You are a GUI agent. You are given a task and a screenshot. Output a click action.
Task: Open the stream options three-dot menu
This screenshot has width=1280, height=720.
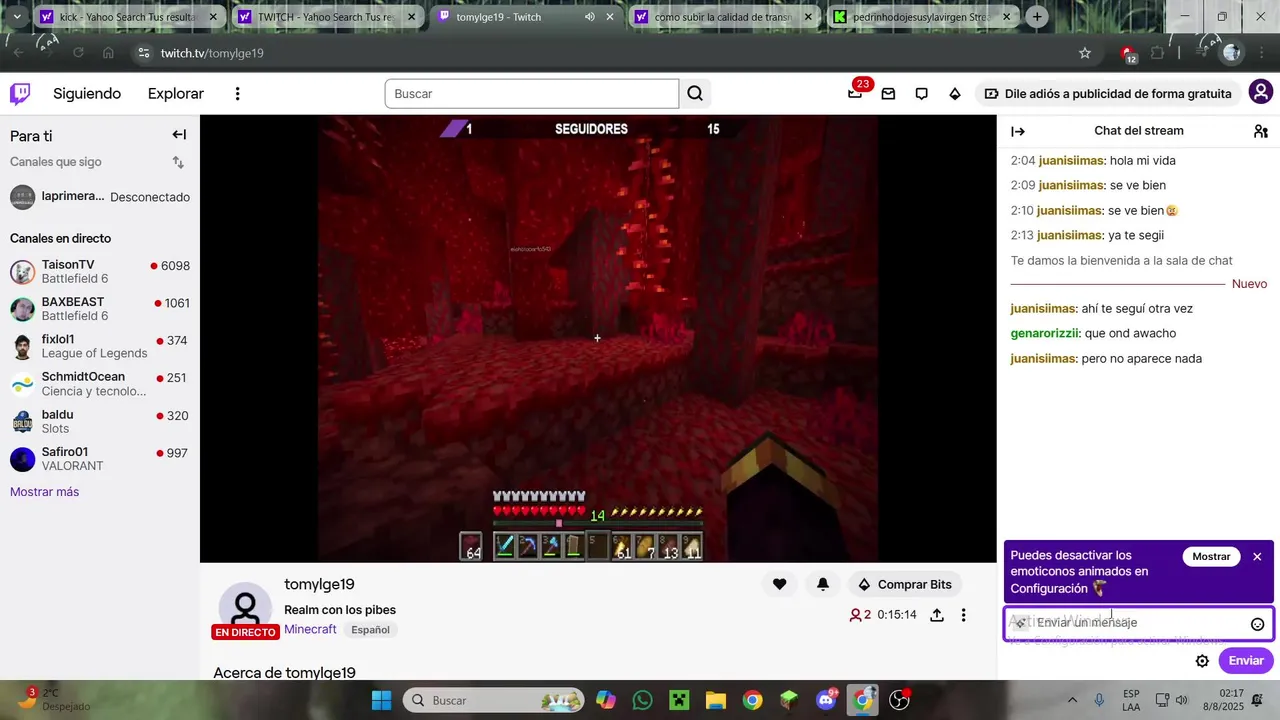(x=964, y=615)
